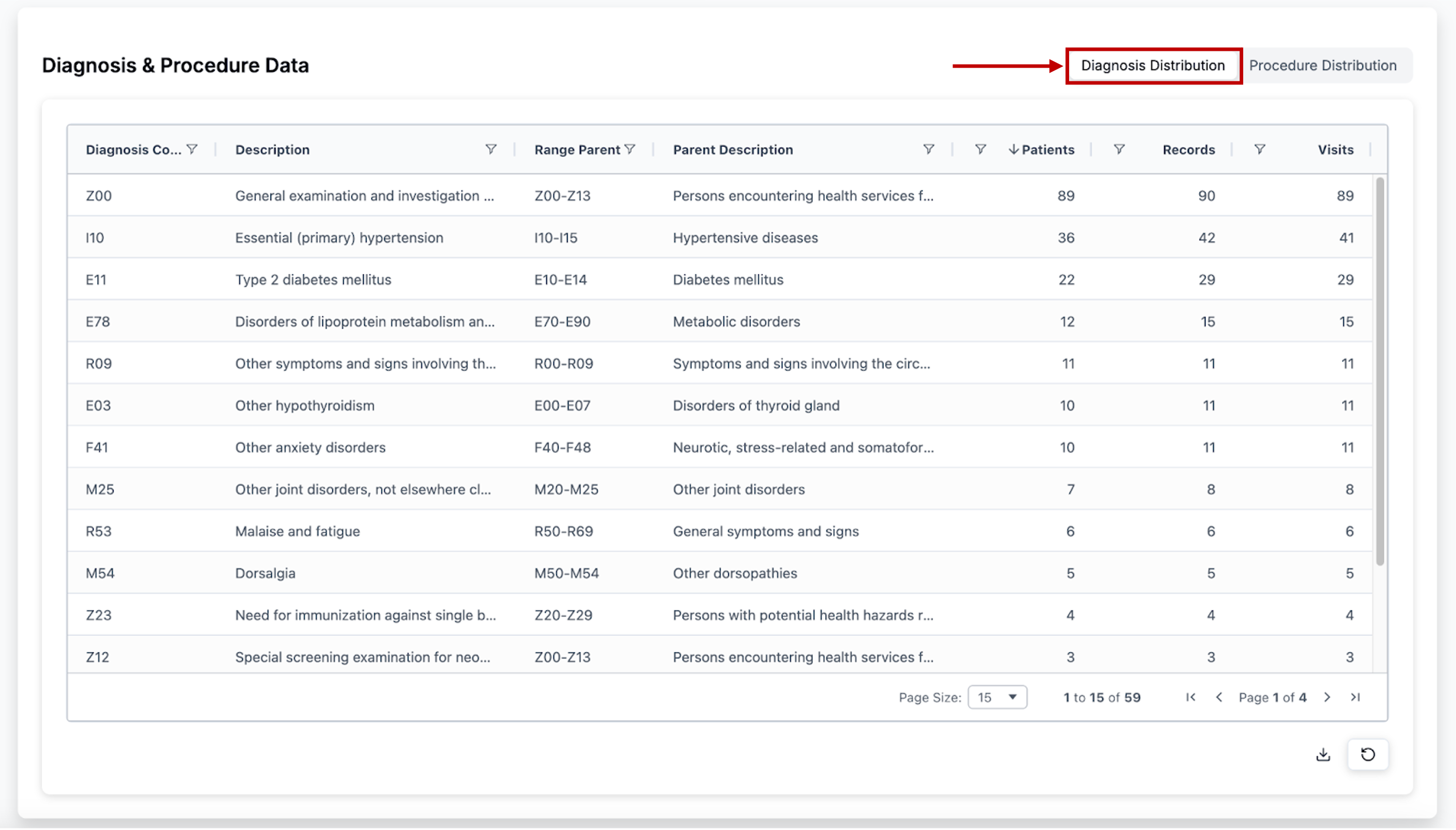Expand the Page Size dropdown
Screen dimensions: 1456x830
click(997, 697)
